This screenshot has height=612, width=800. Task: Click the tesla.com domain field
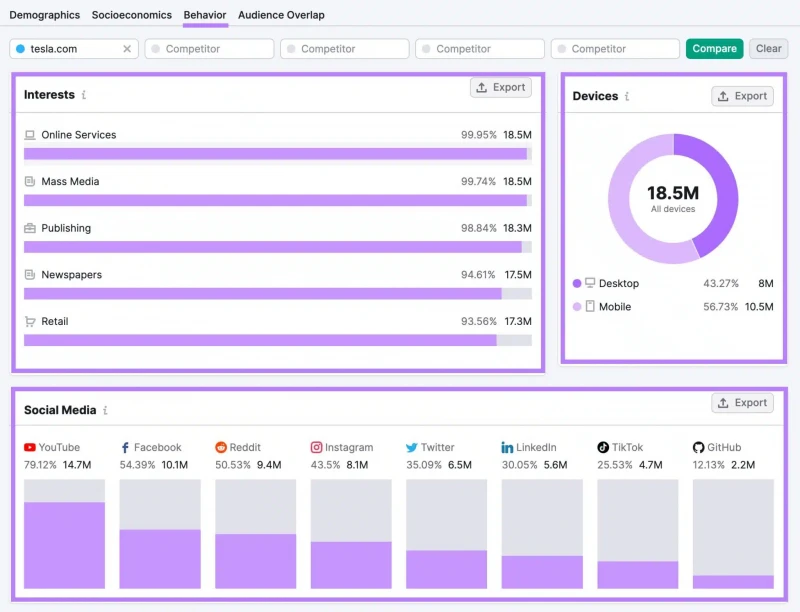[x=74, y=49]
